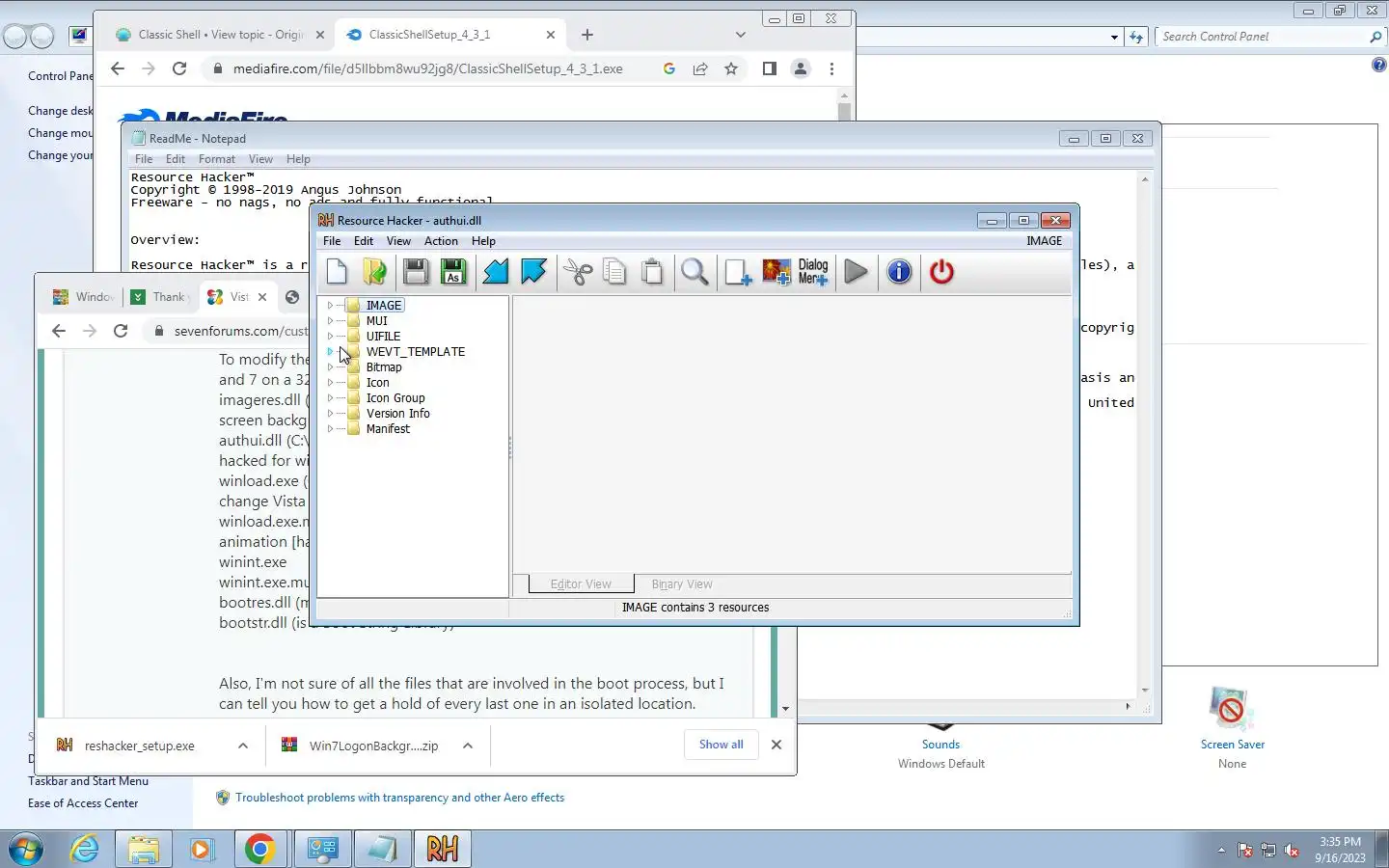The height and width of the screenshot is (868, 1389).
Task: Click the Windows Start orb
Action: pyautogui.click(x=26, y=849)
